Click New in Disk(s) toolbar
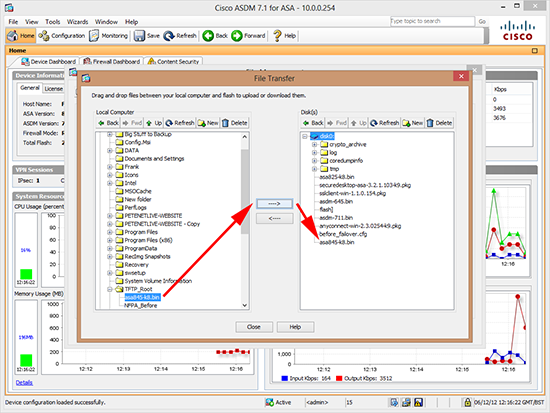 click(412, 123)
